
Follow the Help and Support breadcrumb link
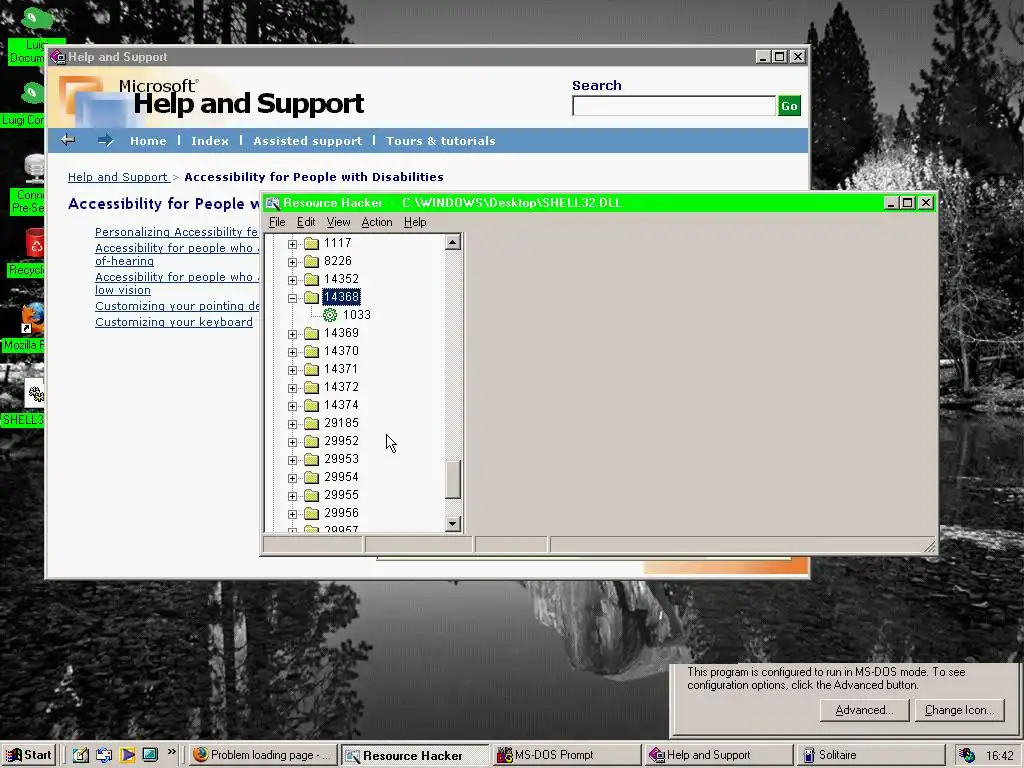click(x=118, y=177)
